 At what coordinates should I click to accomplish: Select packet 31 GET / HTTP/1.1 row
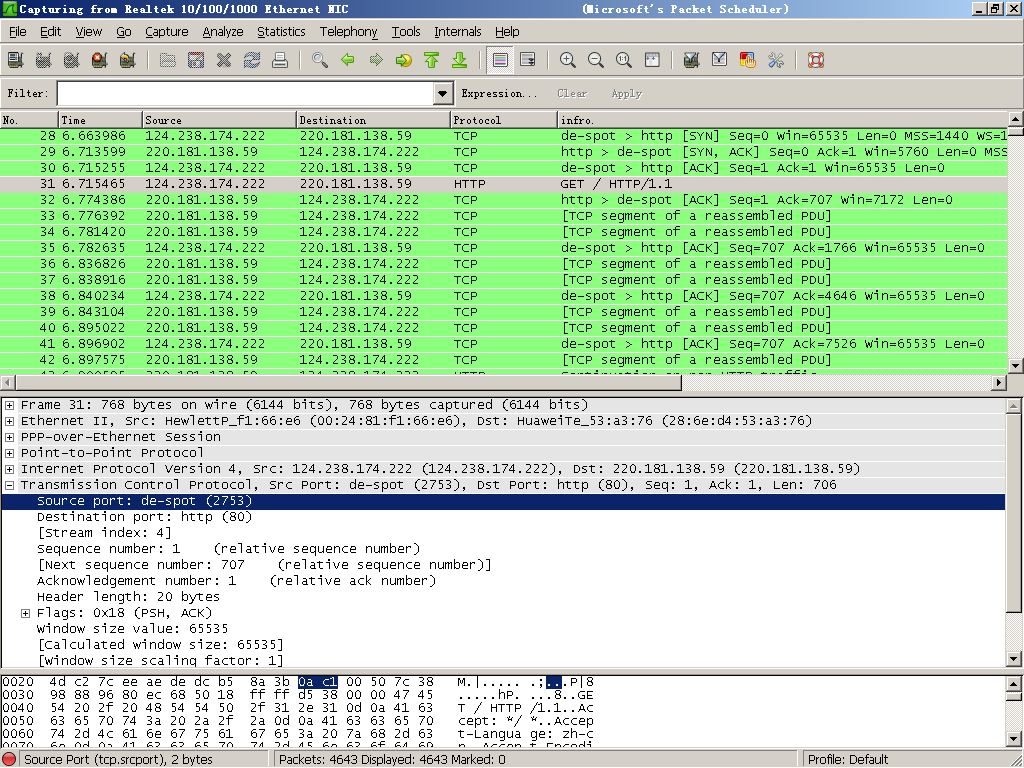[504, 184]
